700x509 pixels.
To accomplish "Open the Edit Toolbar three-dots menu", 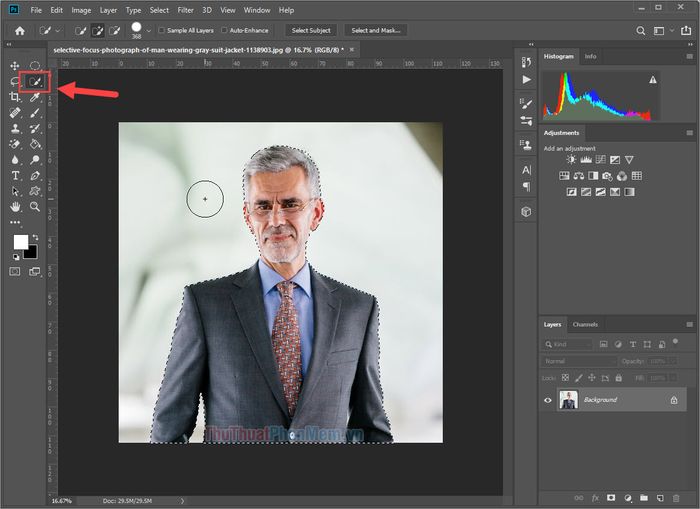I will point(15,222).
